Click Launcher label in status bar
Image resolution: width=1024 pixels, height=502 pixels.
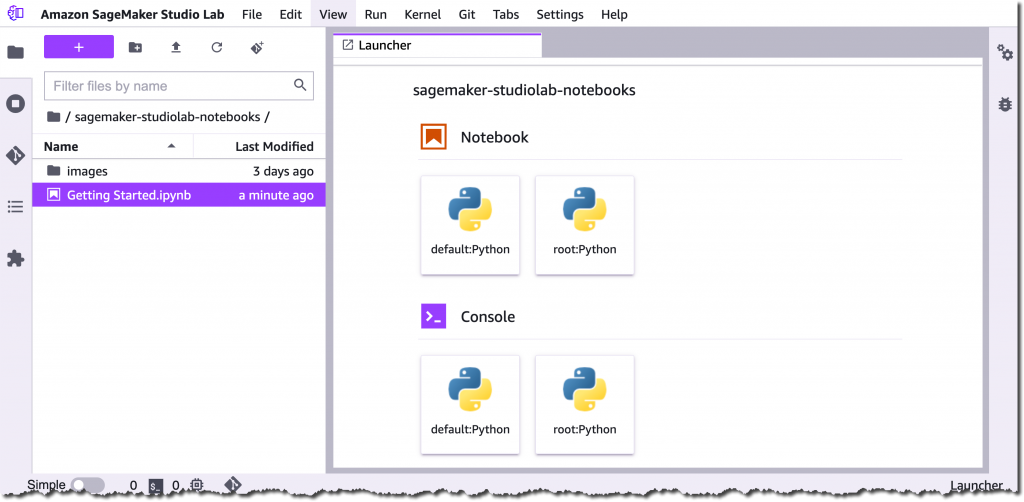point(976,486)
